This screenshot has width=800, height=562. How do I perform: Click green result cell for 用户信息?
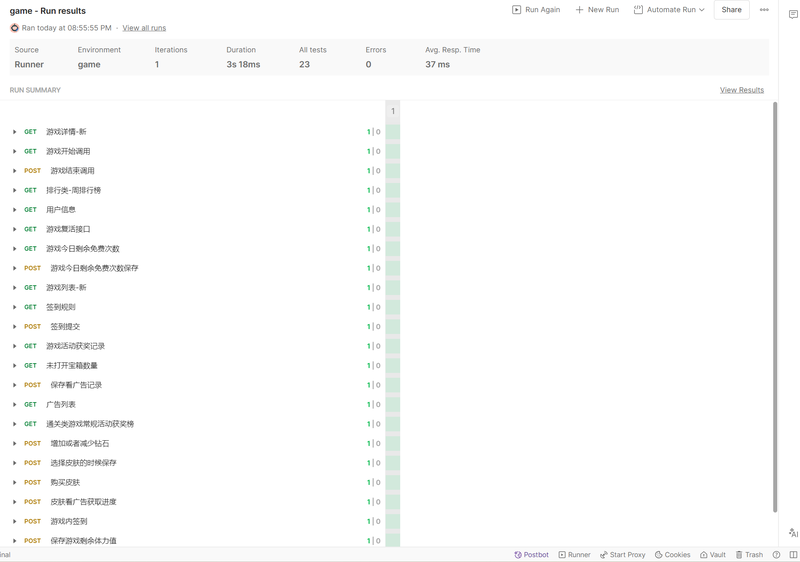[x=392, y=210]
